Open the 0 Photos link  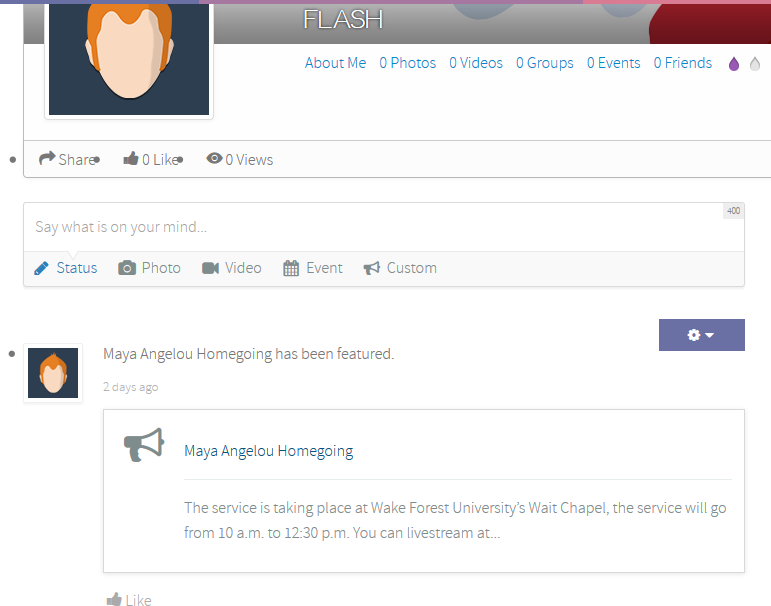point(408,63)
